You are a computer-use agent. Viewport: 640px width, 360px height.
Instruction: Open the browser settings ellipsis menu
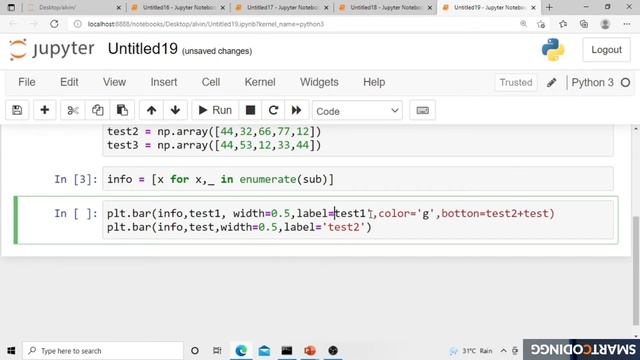pyautogui.click(x=627, y=24)
